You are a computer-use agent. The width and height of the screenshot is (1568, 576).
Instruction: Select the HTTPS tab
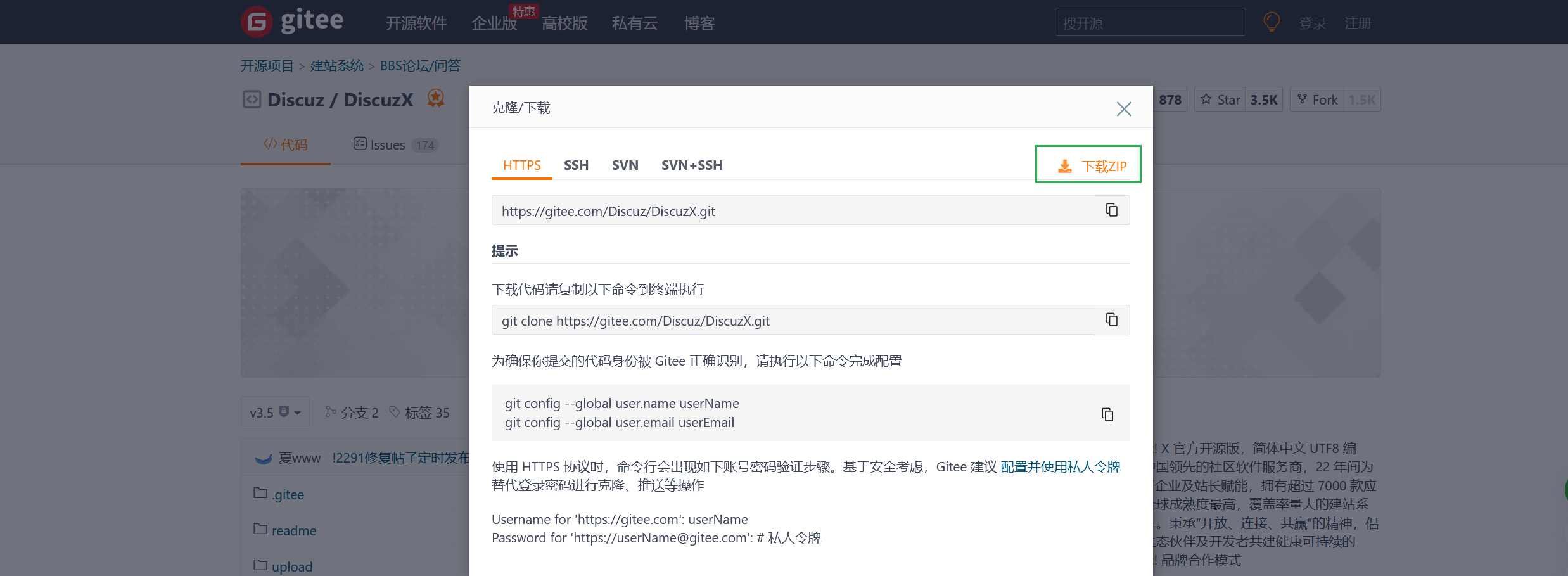(x=522, y=165)
